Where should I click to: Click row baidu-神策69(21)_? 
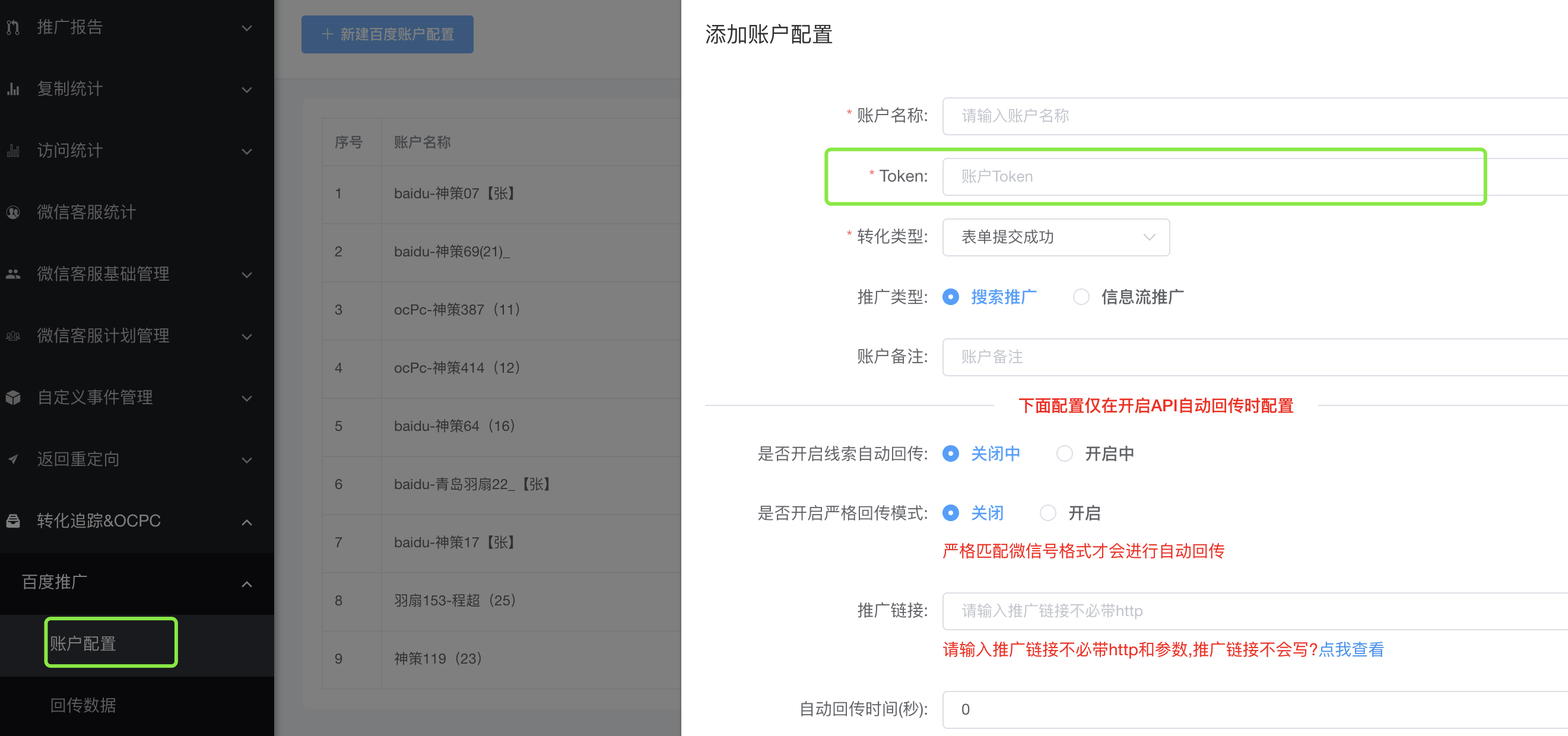[501, 252]
